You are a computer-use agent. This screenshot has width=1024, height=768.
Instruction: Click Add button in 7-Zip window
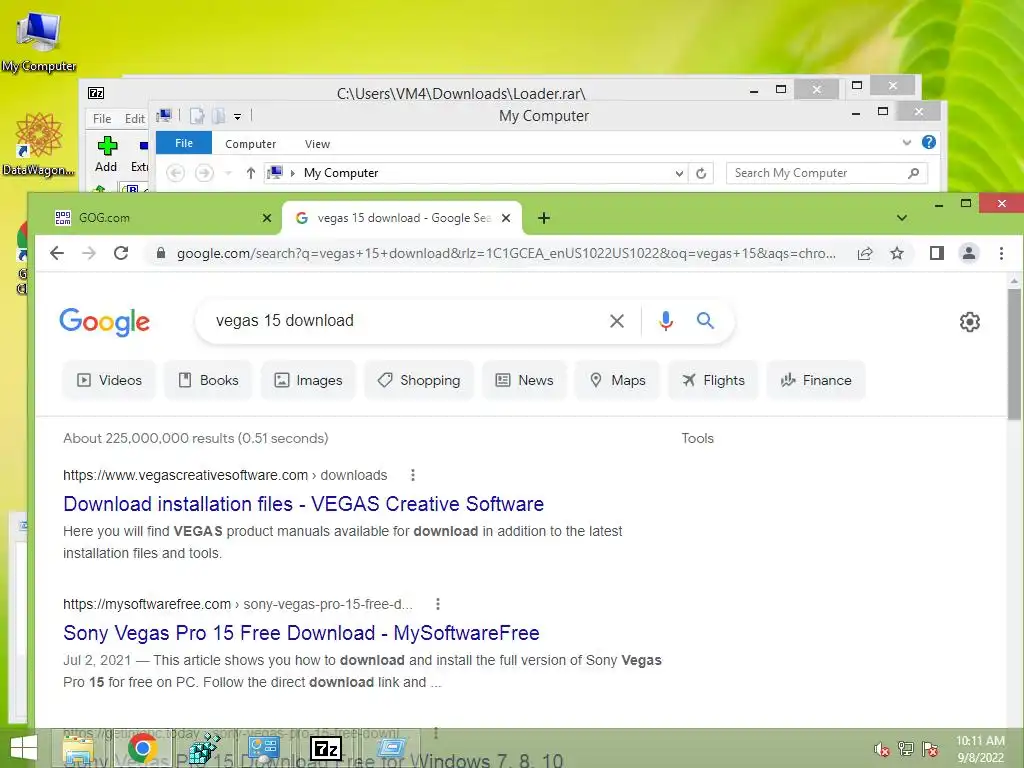[x=106, y=154]
